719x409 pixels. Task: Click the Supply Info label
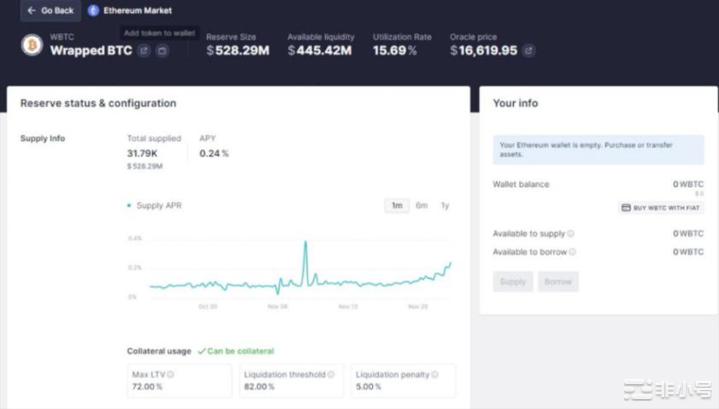pos(43,138)
